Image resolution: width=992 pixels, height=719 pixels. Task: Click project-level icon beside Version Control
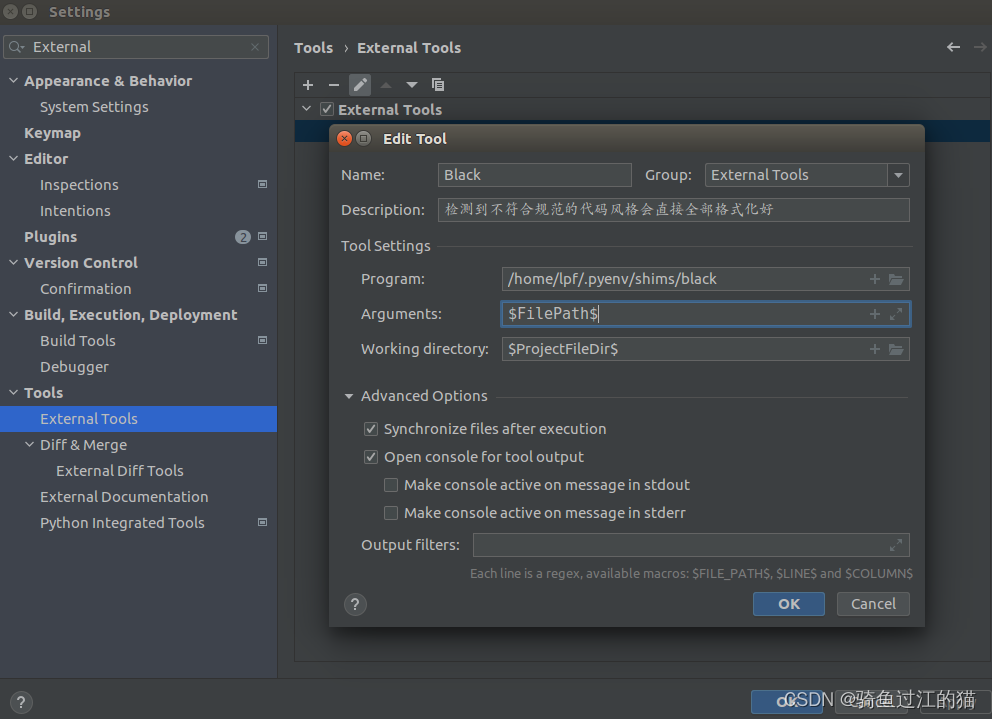pos(263,262)
